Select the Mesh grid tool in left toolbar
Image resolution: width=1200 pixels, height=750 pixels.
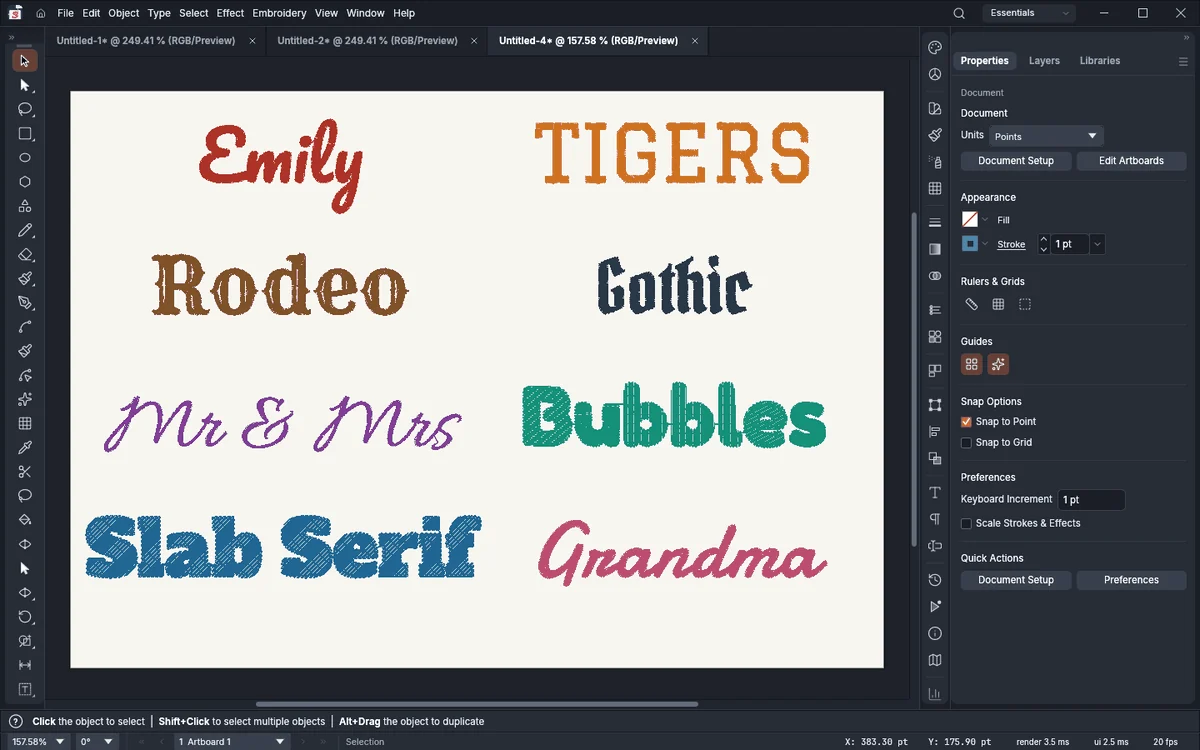coord(25,423)
